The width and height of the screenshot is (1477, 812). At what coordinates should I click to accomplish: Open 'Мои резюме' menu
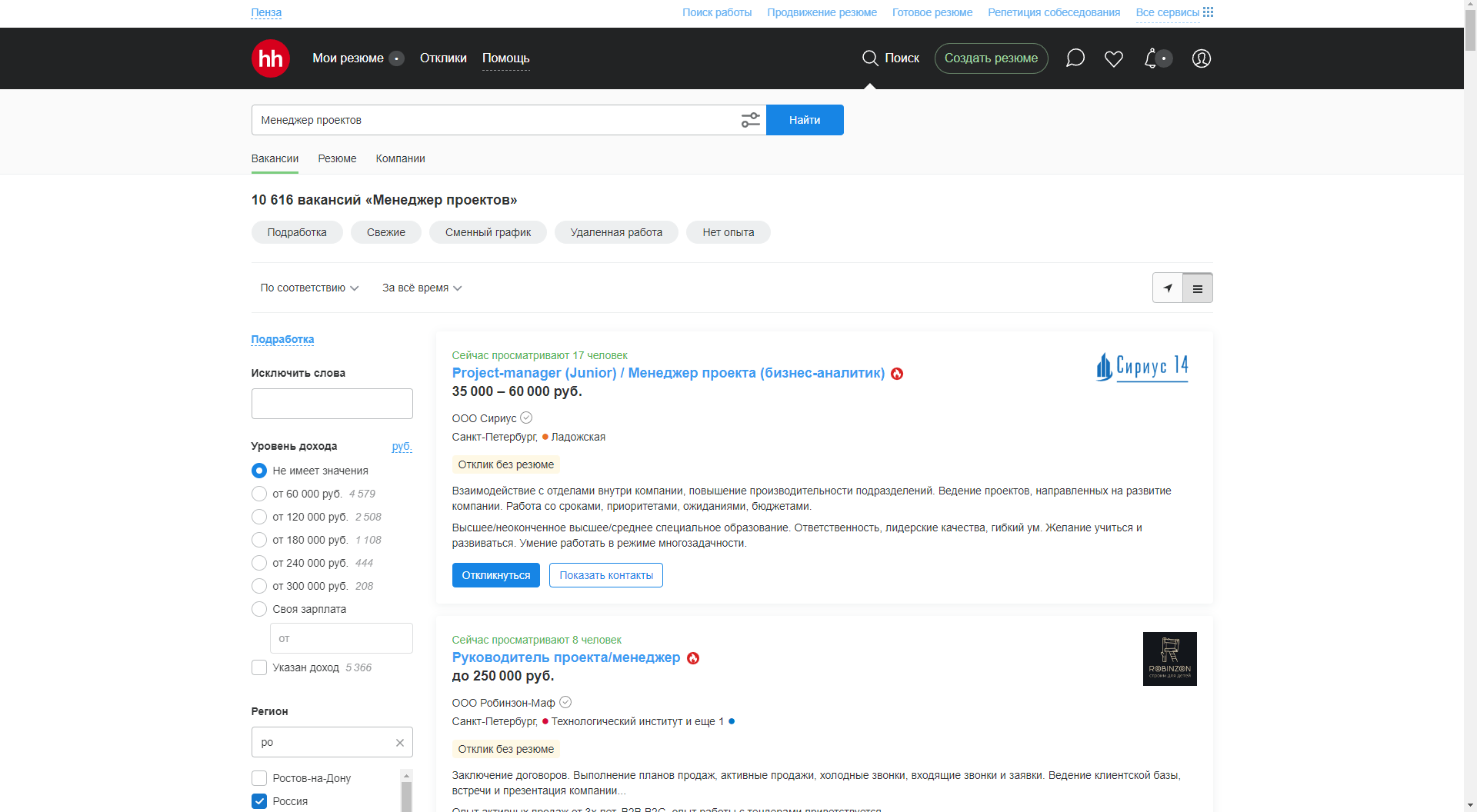click(x=348, y=58)
